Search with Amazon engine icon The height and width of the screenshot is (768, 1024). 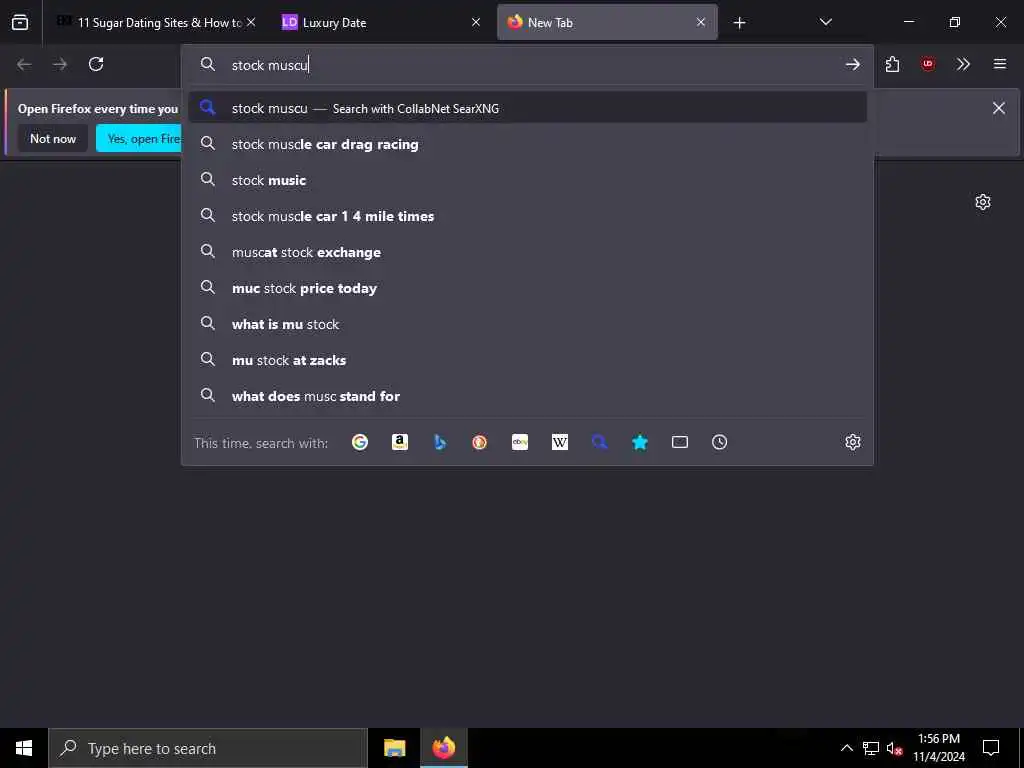[400, 442]
